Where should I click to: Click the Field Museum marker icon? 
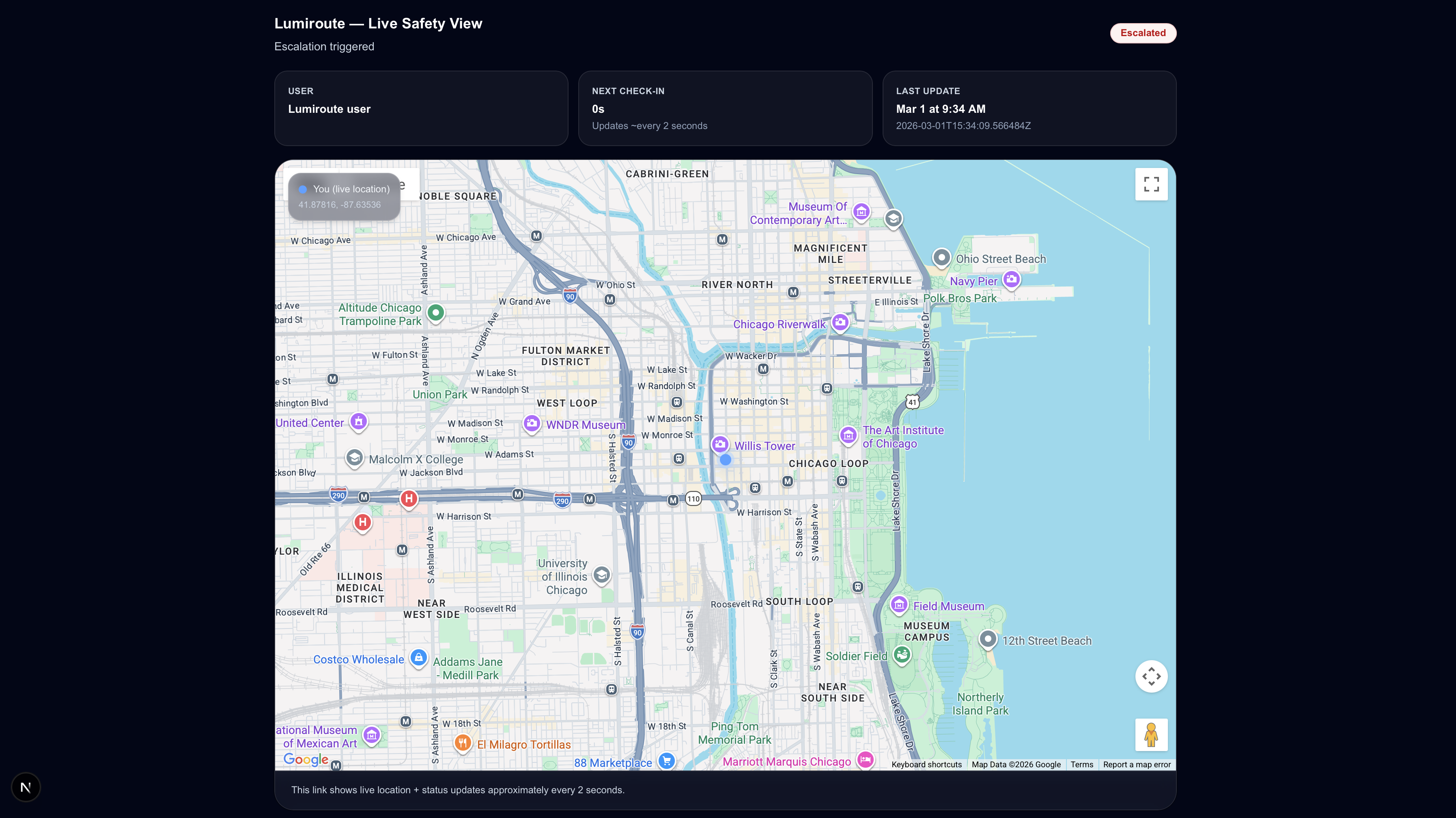coord(899,605)
